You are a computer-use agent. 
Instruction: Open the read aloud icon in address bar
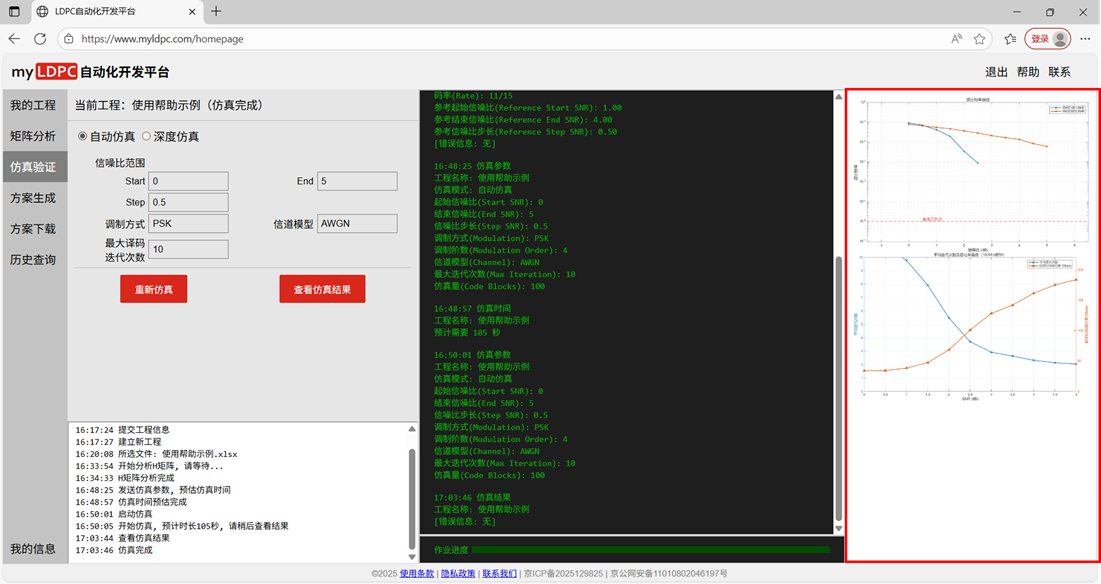point(956,39)
